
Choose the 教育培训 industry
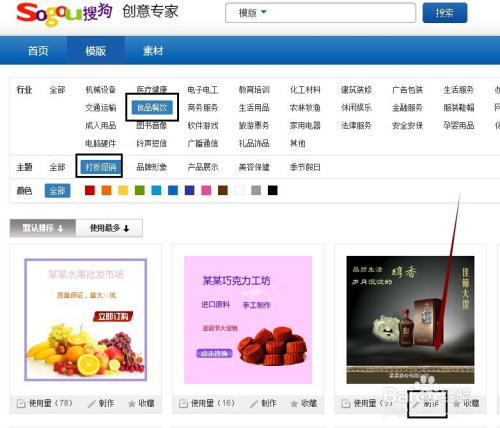(x=254, y=90)
